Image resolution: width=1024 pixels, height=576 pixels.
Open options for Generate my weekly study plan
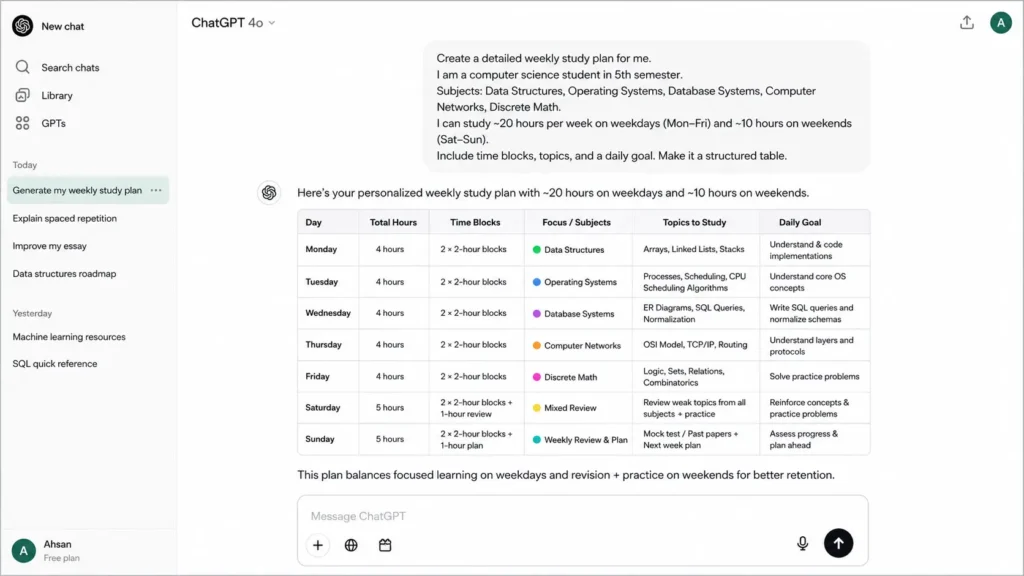(156, 190)
